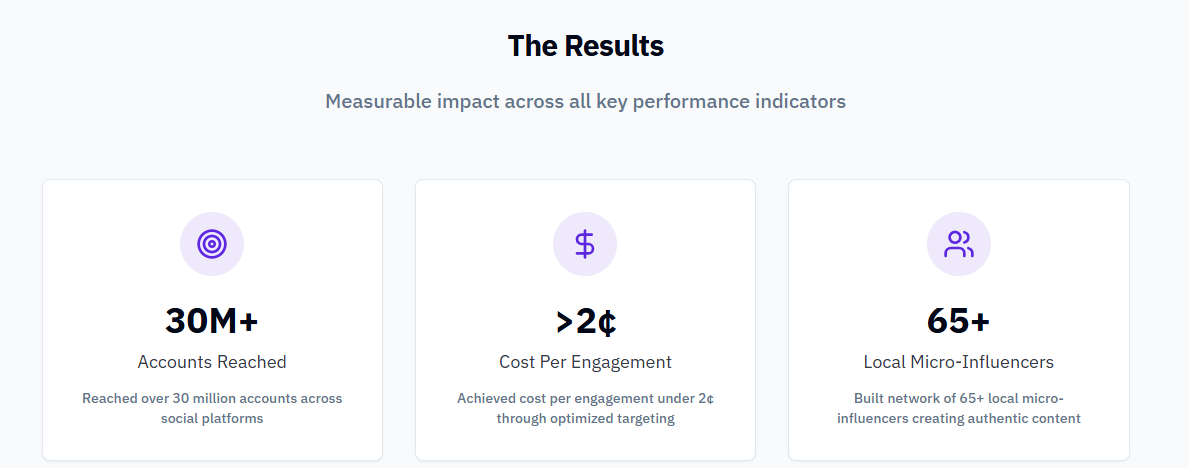Click the 'social platforms' text line

coord(212,418)
